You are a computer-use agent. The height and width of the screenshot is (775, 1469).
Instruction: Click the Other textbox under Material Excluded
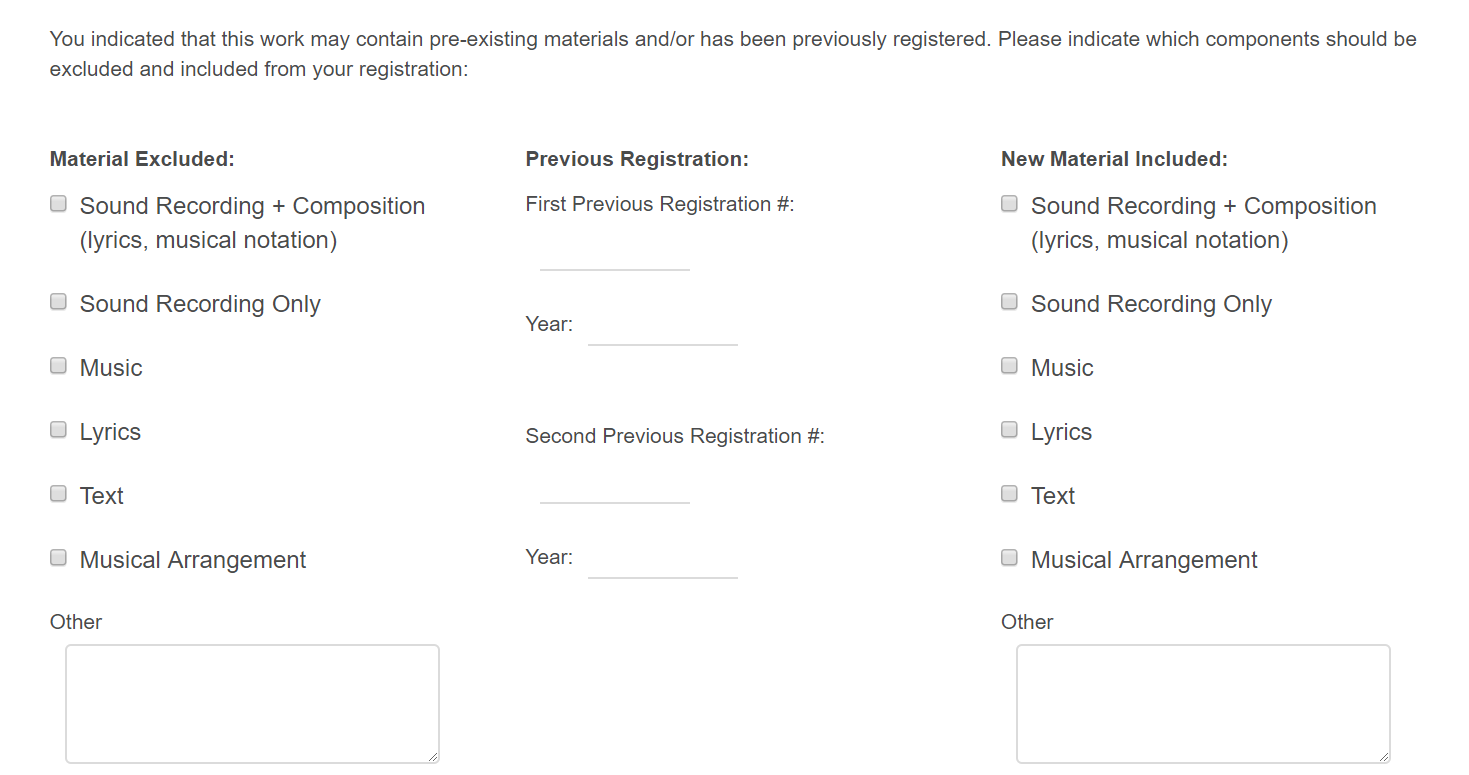tap(252, 703)
